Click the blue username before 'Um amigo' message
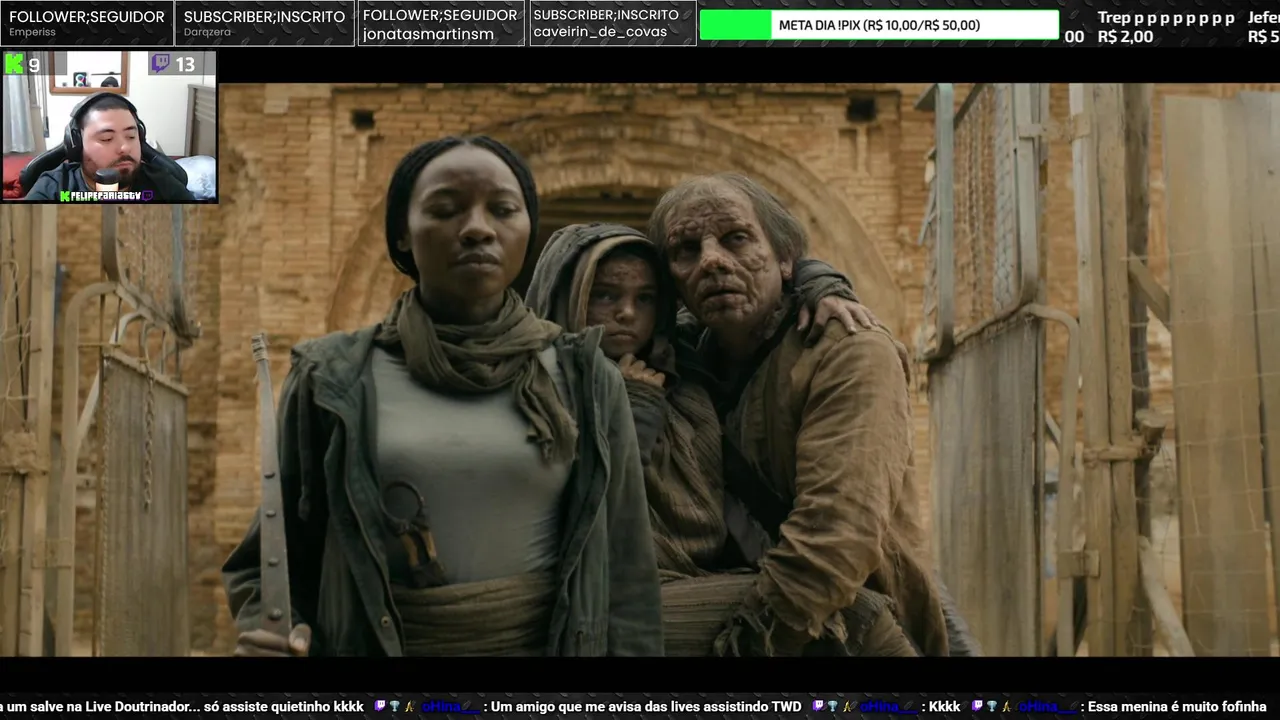 point(451,707)
